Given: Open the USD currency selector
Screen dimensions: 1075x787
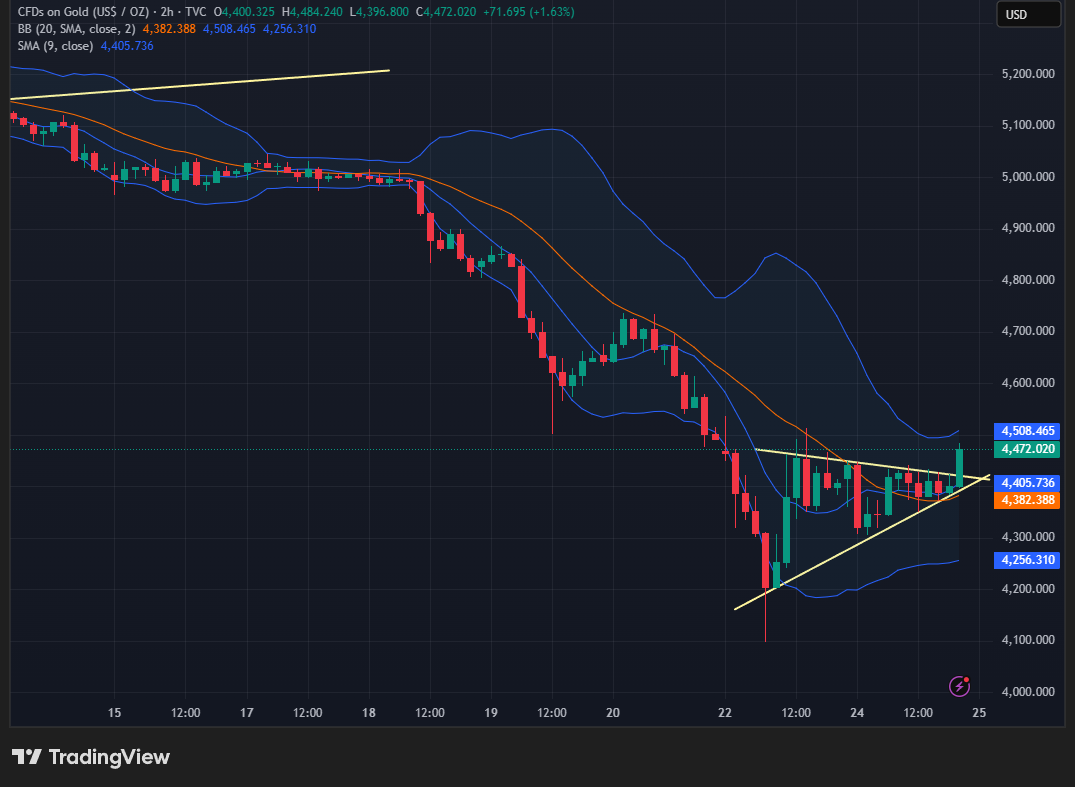Looking at the screenshot, I should pyautogui.click(x=1028, y=15).
